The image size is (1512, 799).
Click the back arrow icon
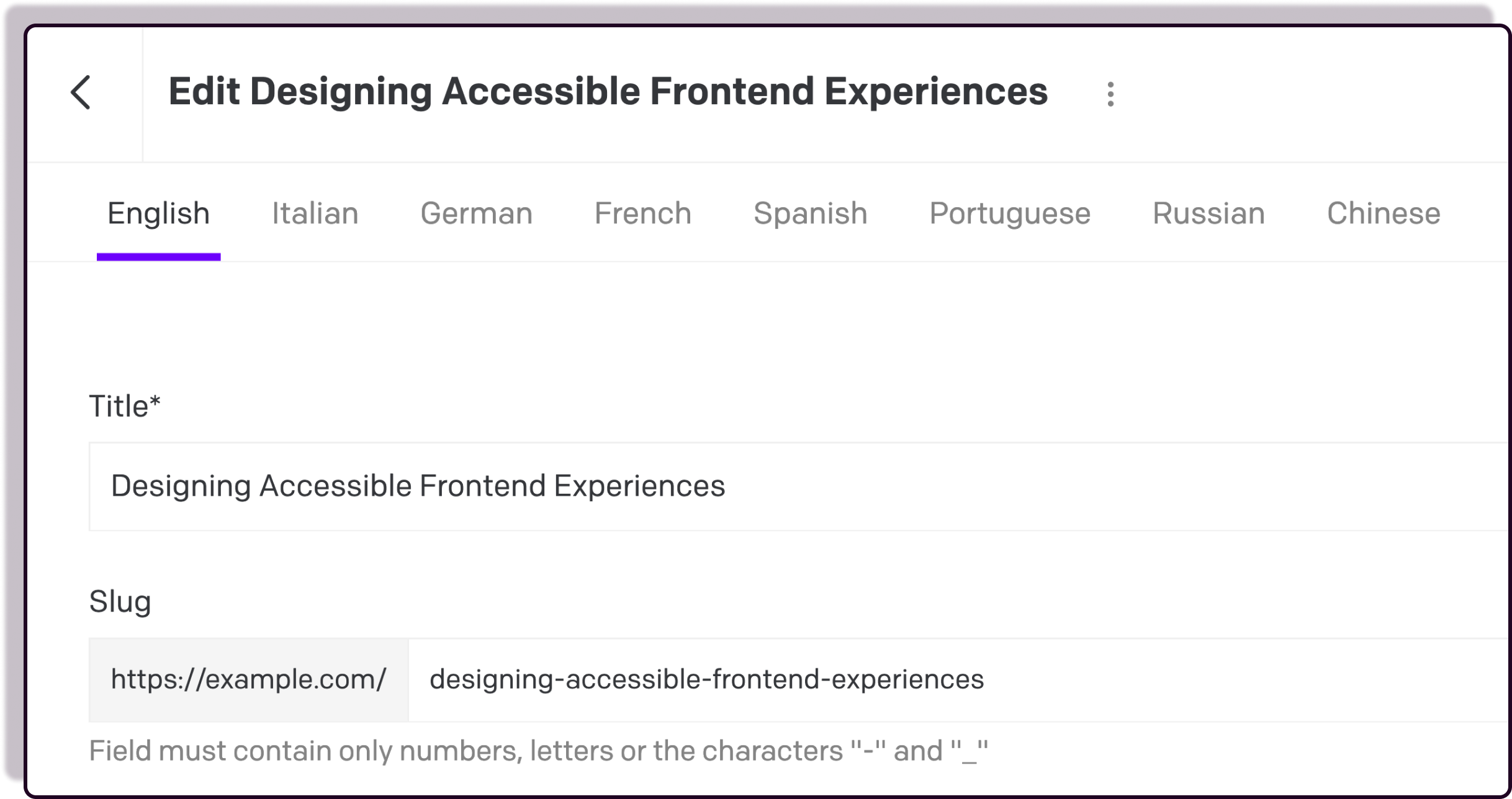tap(81, 93)
